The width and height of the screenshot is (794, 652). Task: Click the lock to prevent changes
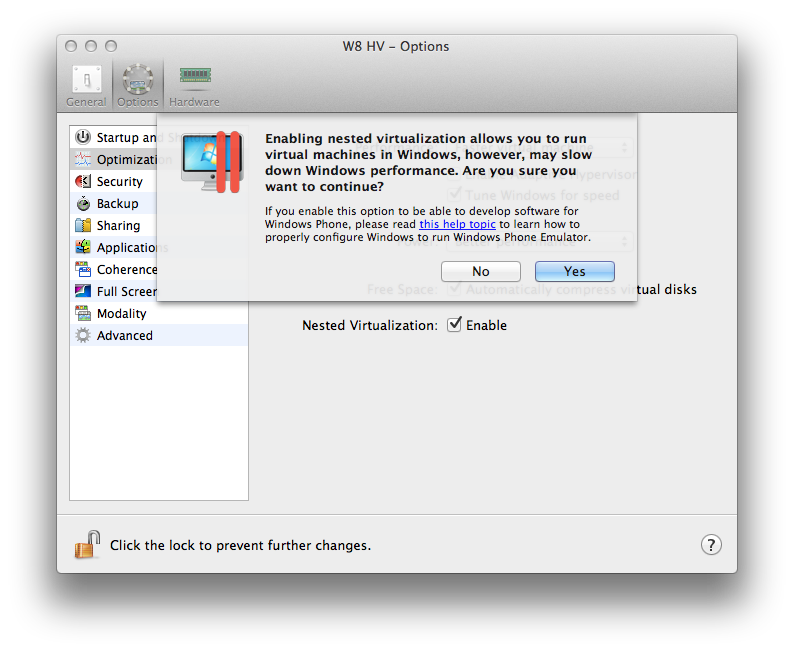87,545
